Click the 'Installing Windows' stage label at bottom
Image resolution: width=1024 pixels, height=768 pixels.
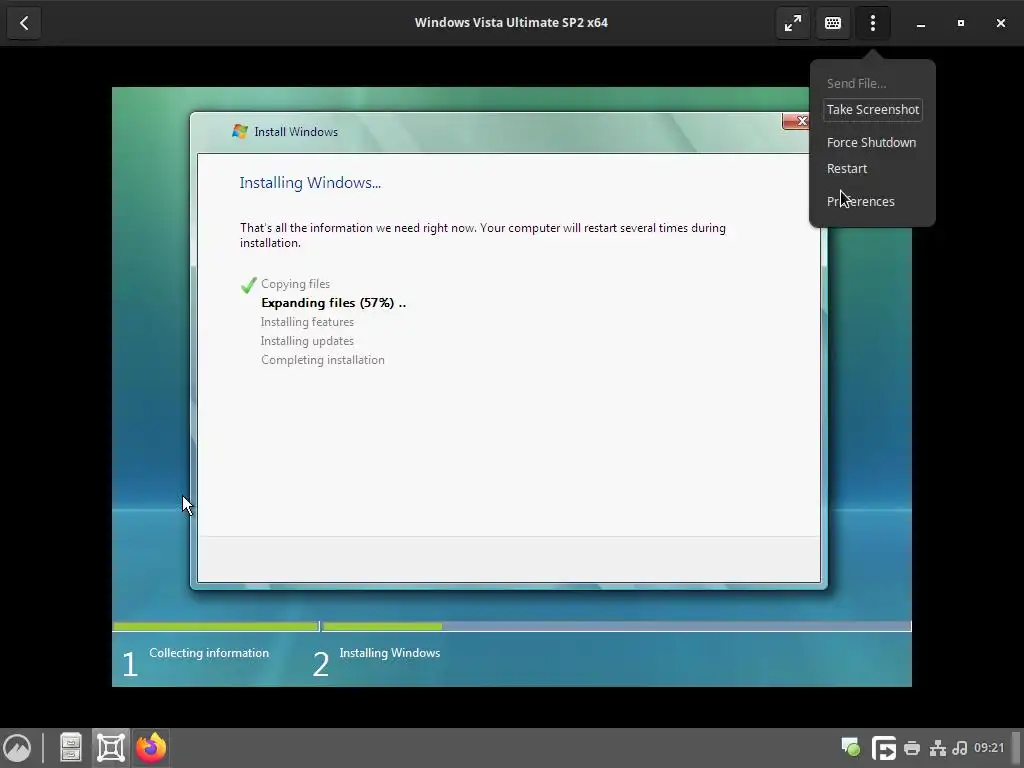[390, 653]
